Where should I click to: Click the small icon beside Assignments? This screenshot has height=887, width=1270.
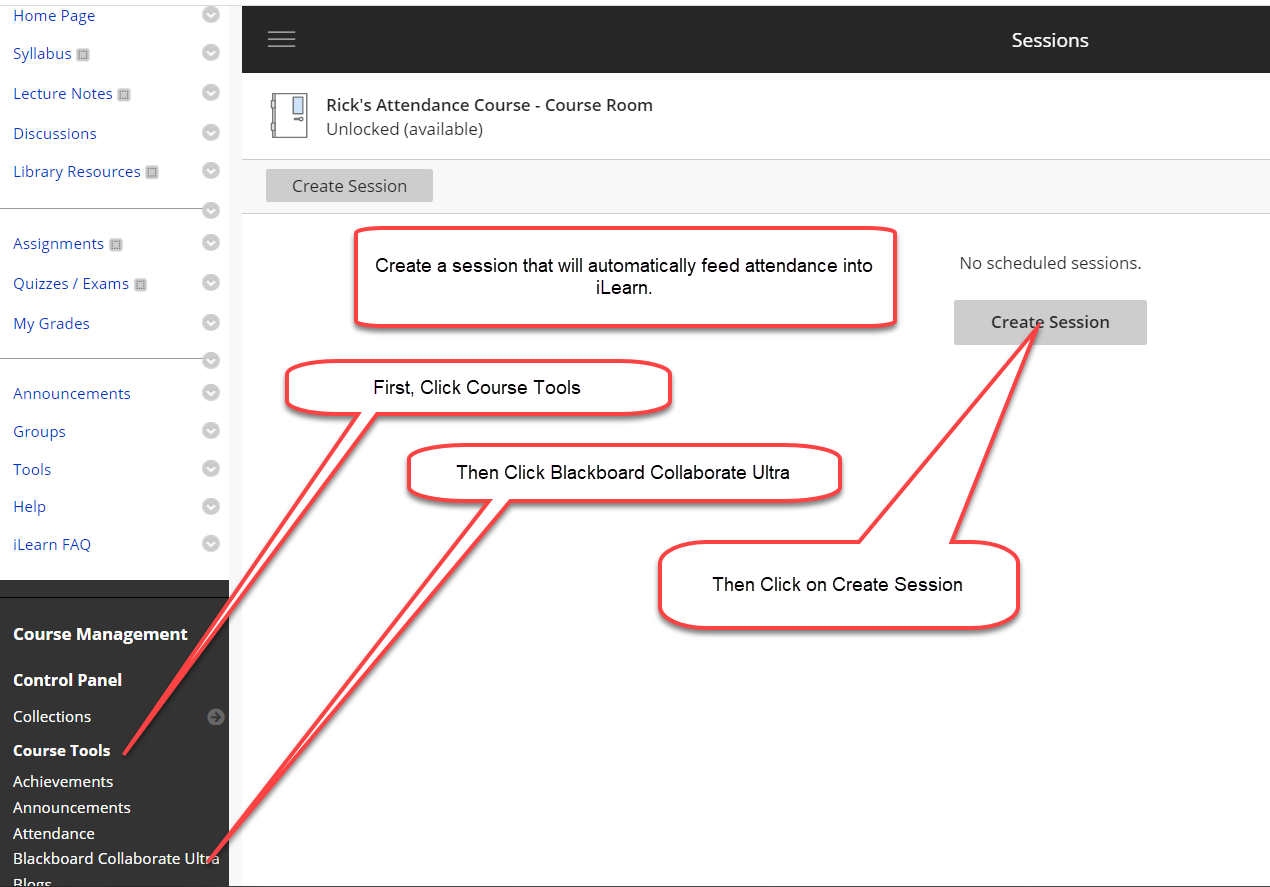[116, 245]
